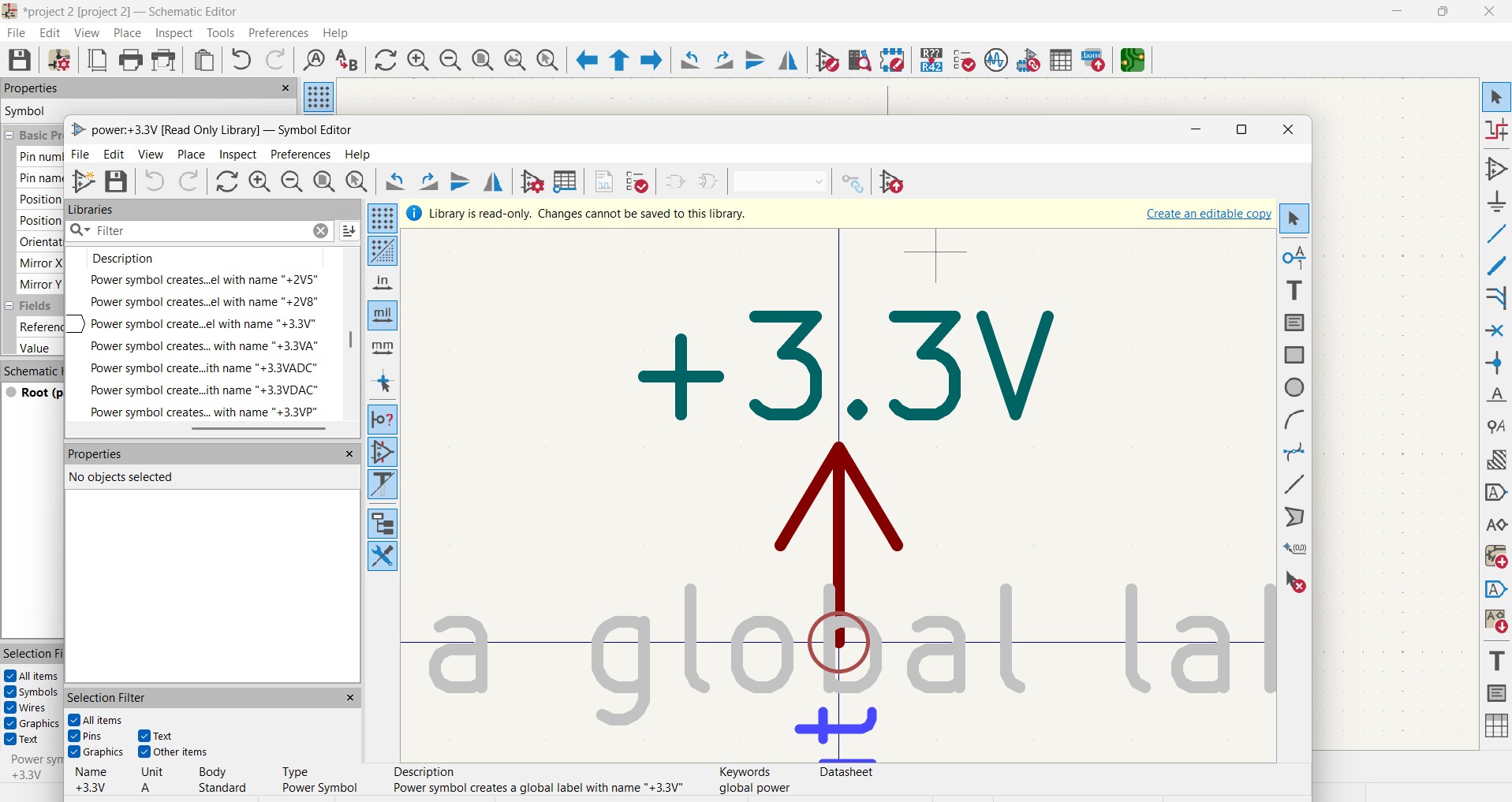Viewport: 1512px width, 802px height.
Task: Open Schematic Setup icon in Schematic Editor
Action: (x=59, y=60)
